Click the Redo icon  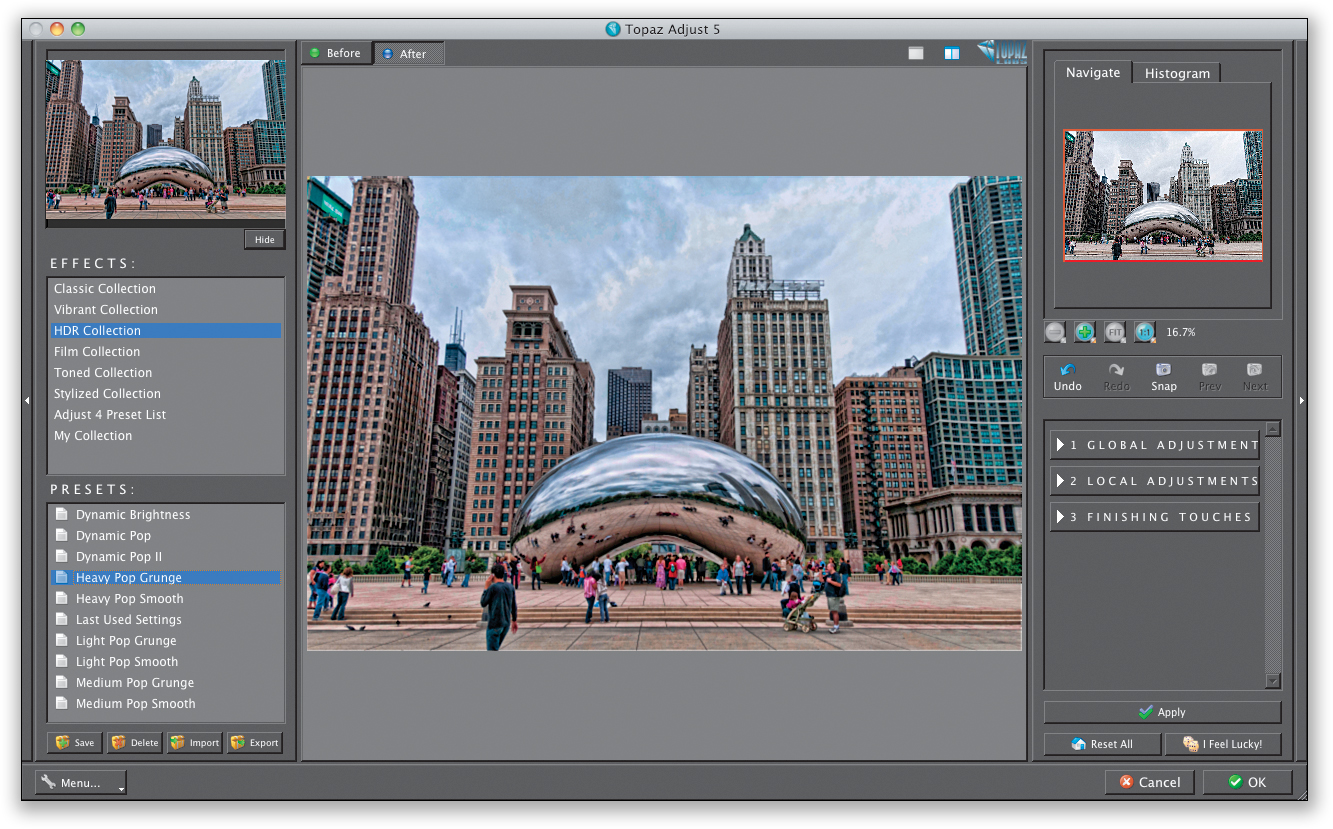(1116, 377)
